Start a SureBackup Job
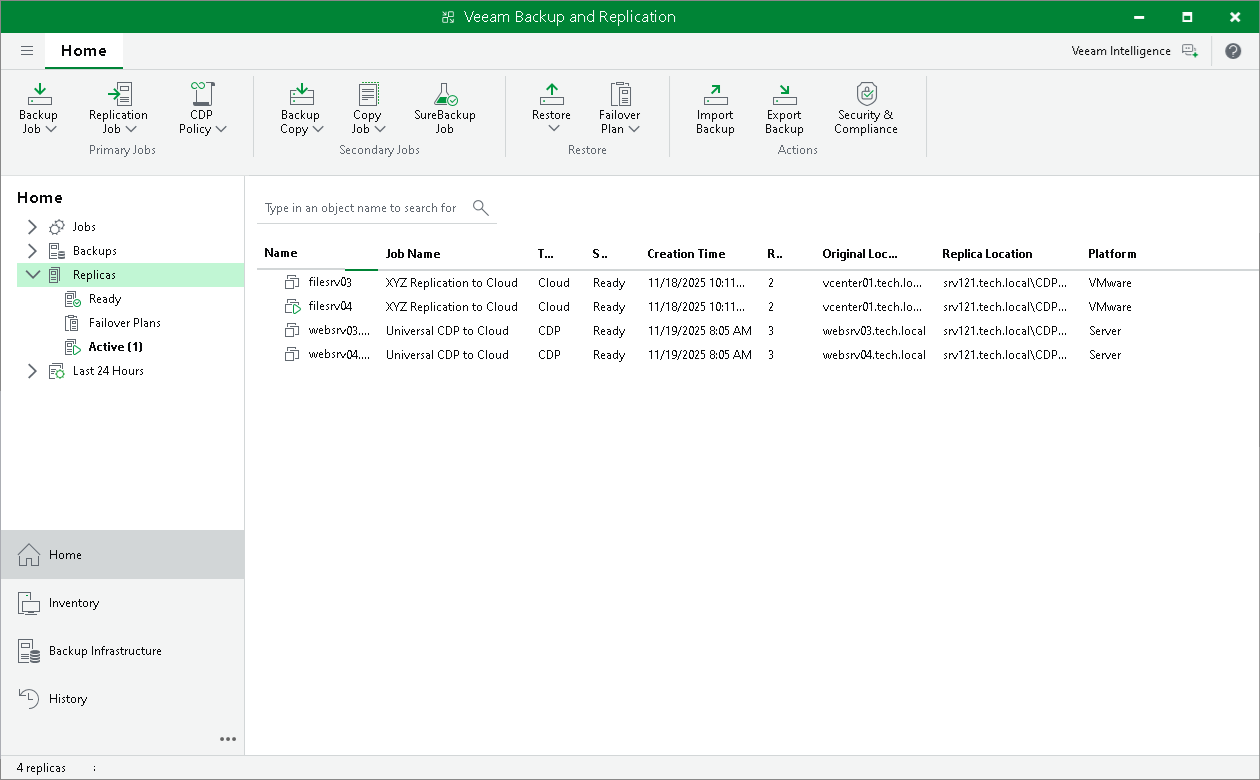The image size is (1260, 780). coord(443,107)
